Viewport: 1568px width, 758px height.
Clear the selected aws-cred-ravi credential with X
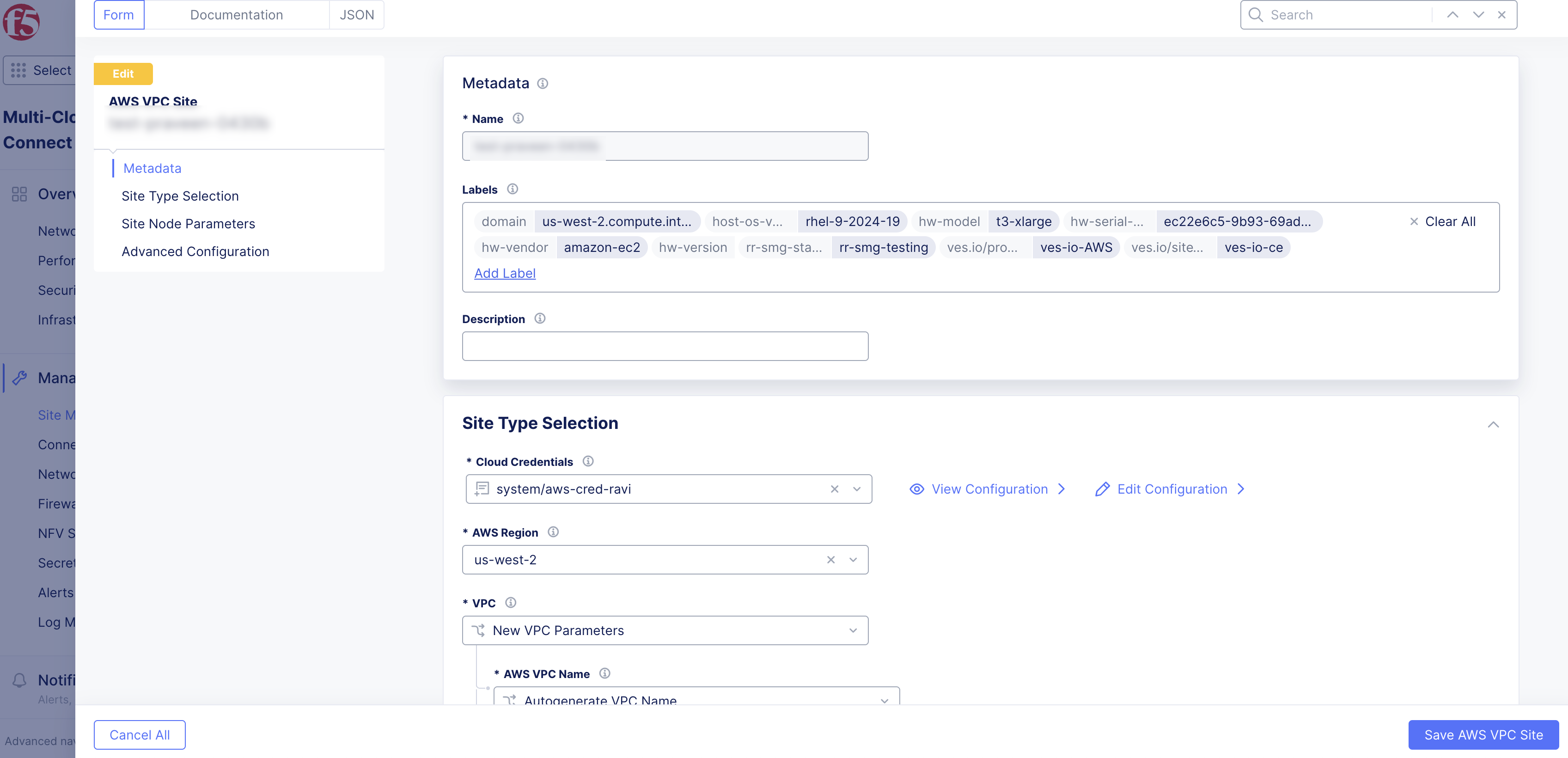tap(834, 489)
